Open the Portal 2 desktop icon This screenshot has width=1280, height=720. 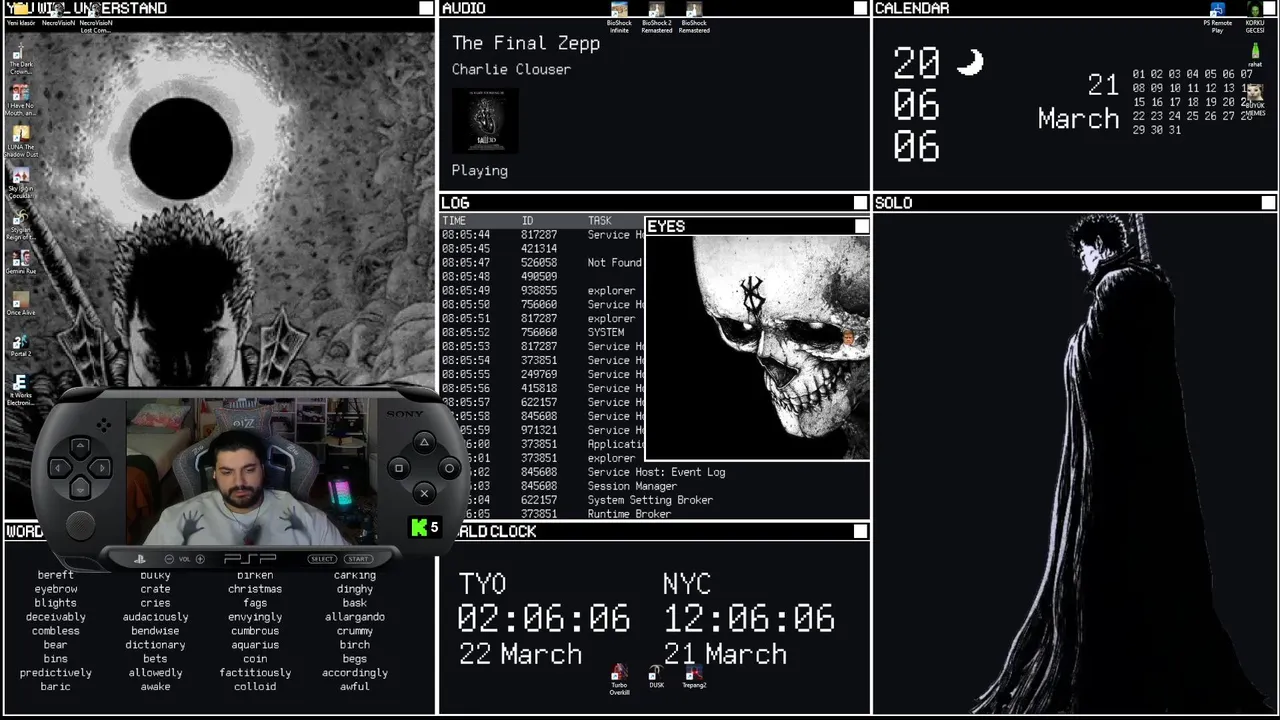[x=20, y=344]
